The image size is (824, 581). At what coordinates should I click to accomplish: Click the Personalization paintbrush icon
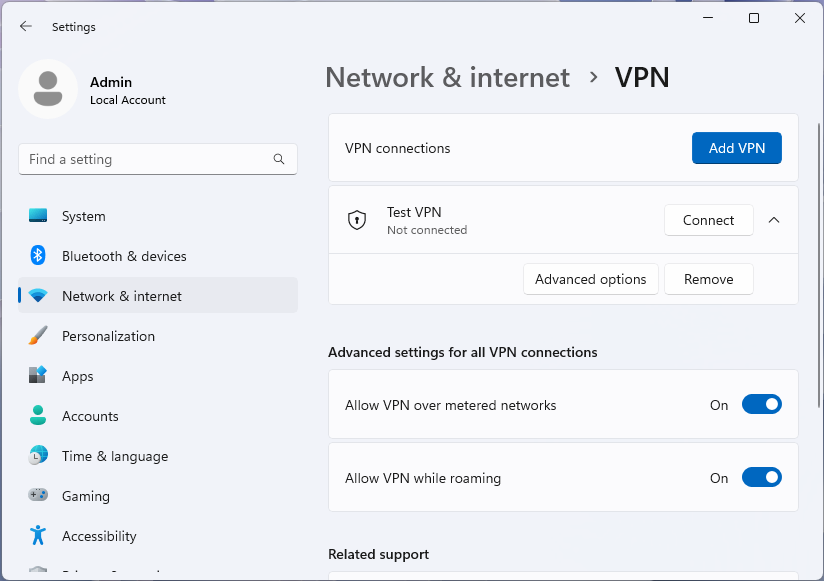(x=37, y=336)
